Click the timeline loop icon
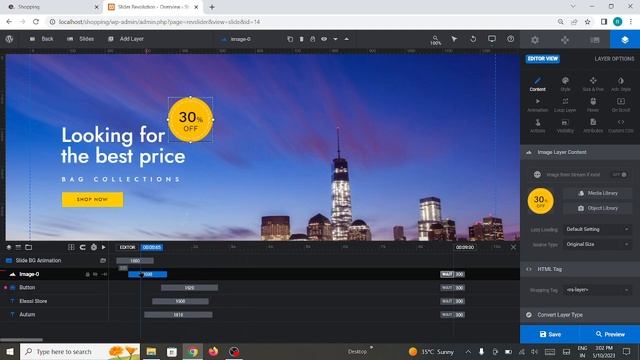Image resolution: width=640 pixels, height=360 pixels. pyautogui.click(x=82, y=247)
